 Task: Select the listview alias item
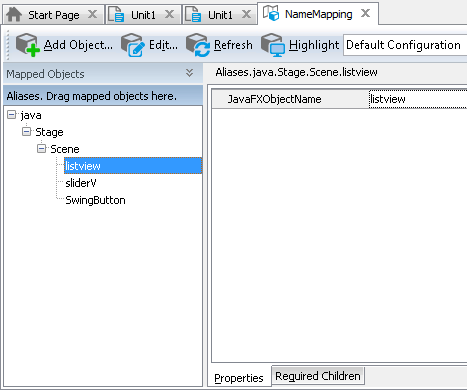tap(133, 166)
